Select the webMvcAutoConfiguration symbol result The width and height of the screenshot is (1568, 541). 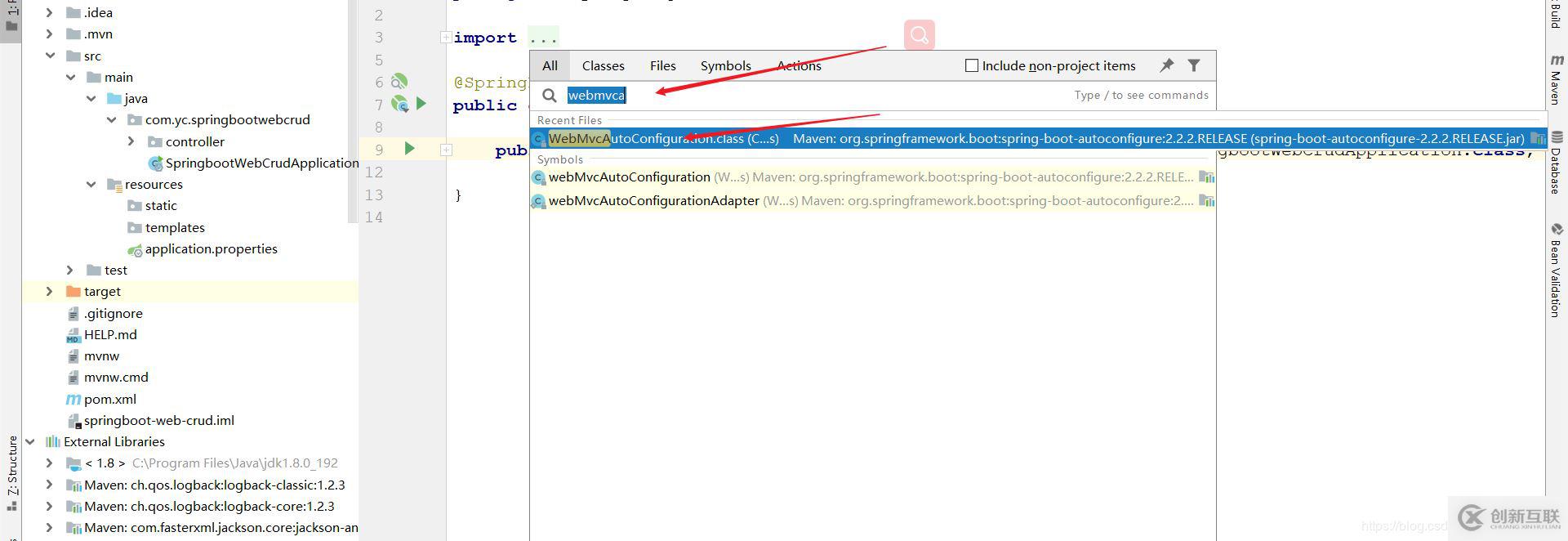coord(872,177)
